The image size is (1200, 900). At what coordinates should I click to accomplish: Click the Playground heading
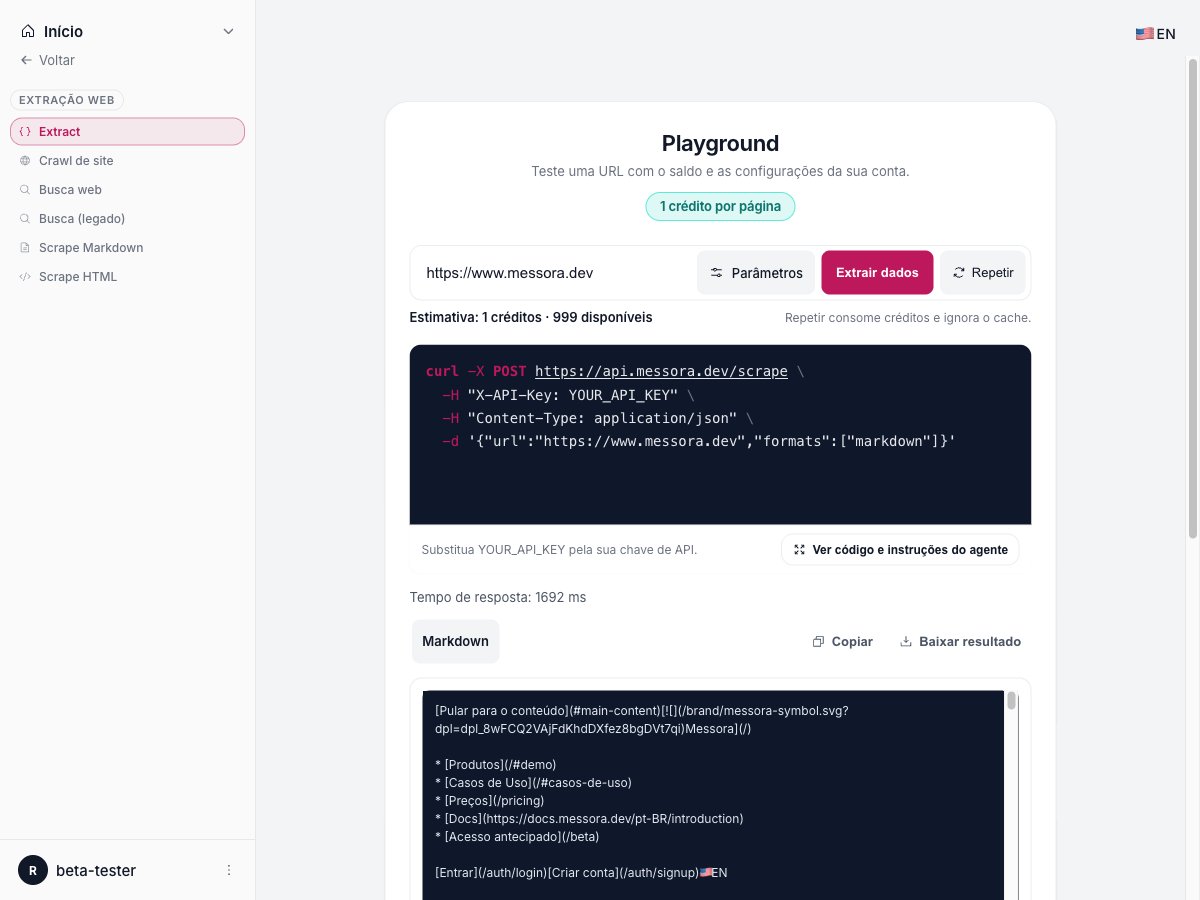pyautogui.click(x=720, y=143)
